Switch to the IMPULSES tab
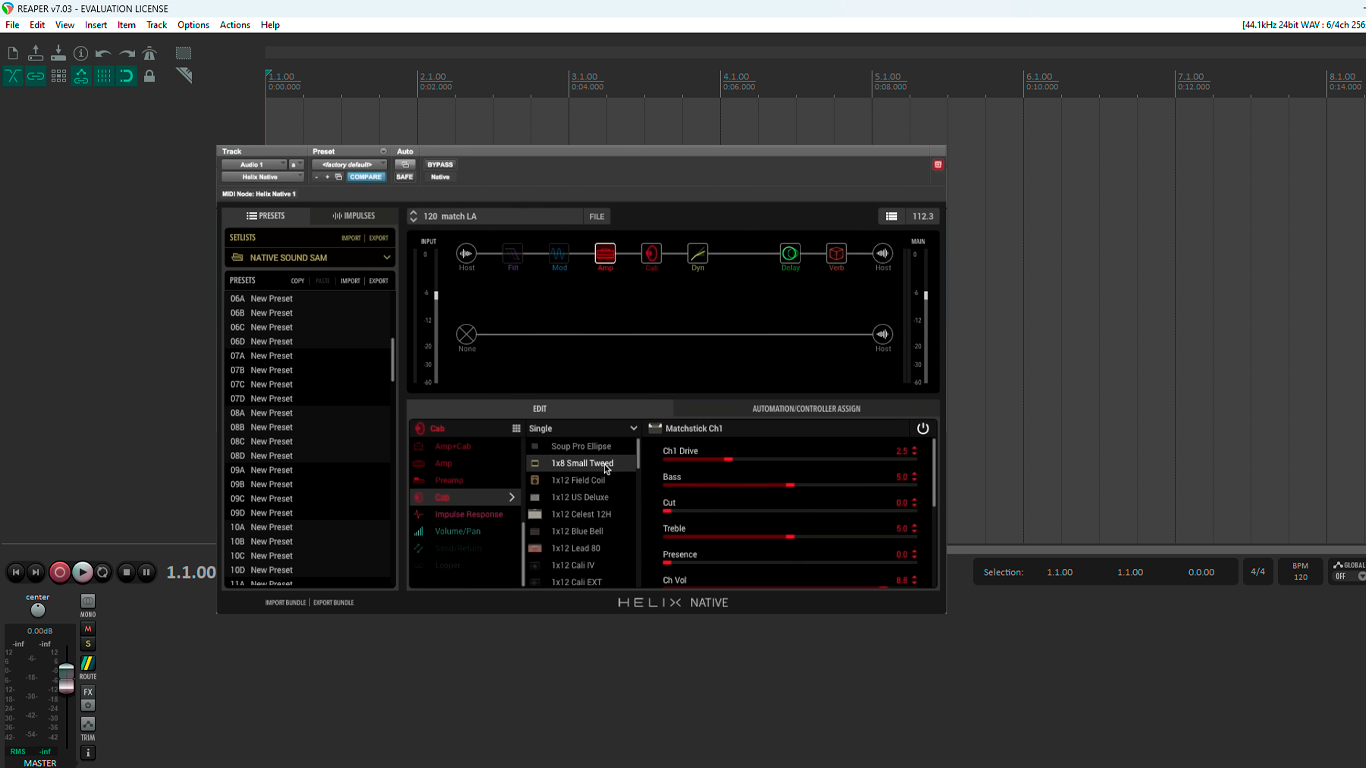Screen dimensions: 1366x768 pos(354,216)
